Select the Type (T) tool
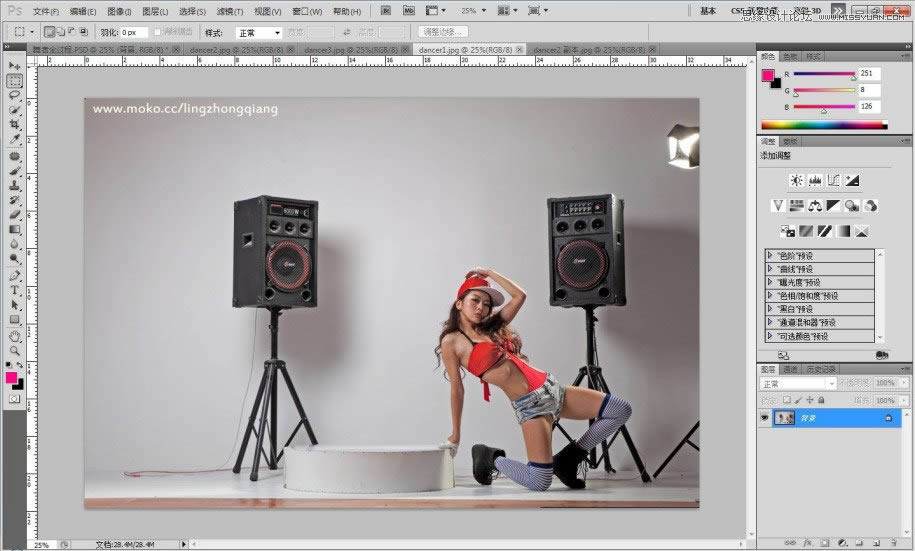The height and width of the screenshot is (551, 915). point(14,290)
